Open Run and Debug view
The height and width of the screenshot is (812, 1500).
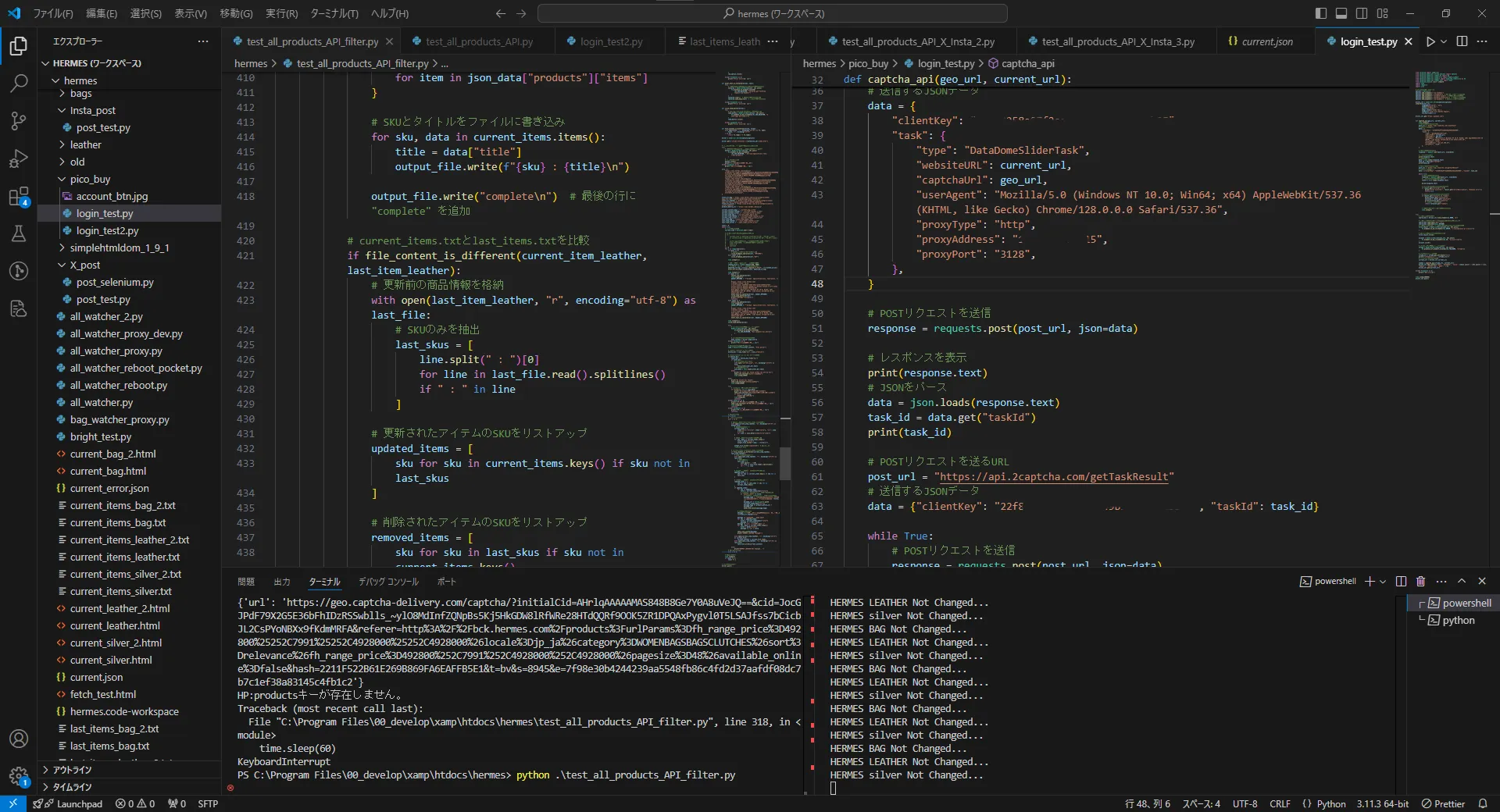coord(19,158)
